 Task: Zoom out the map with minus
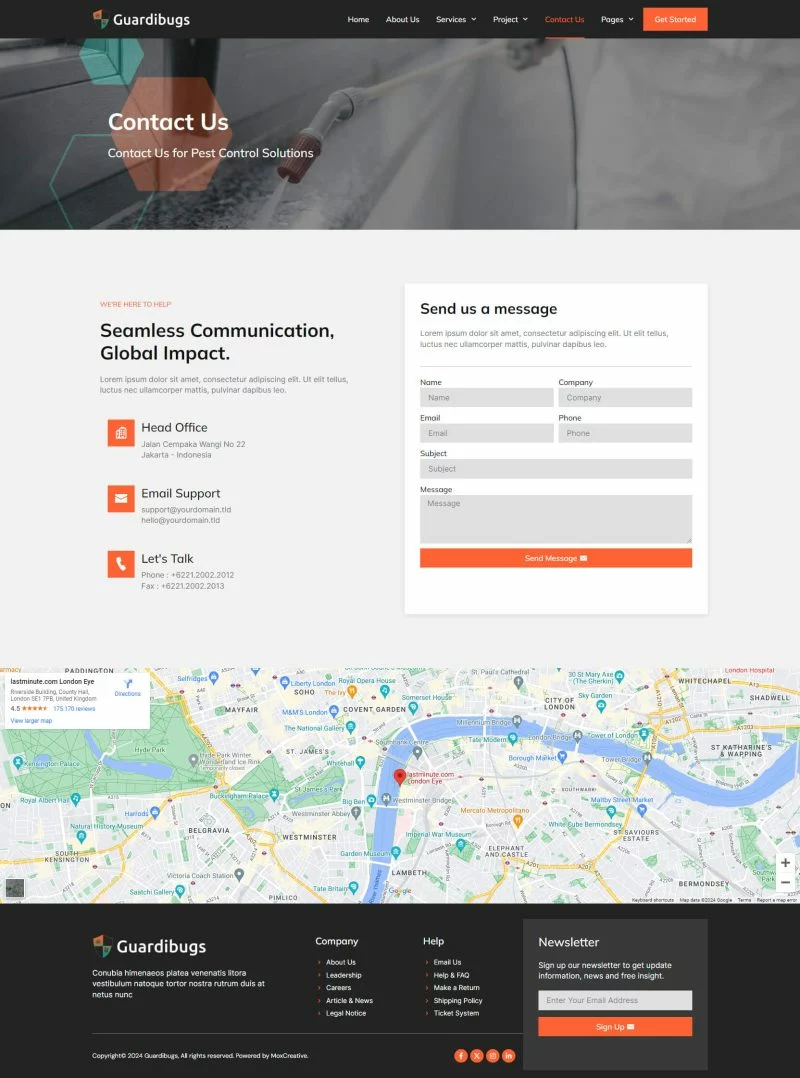[785, 882]
